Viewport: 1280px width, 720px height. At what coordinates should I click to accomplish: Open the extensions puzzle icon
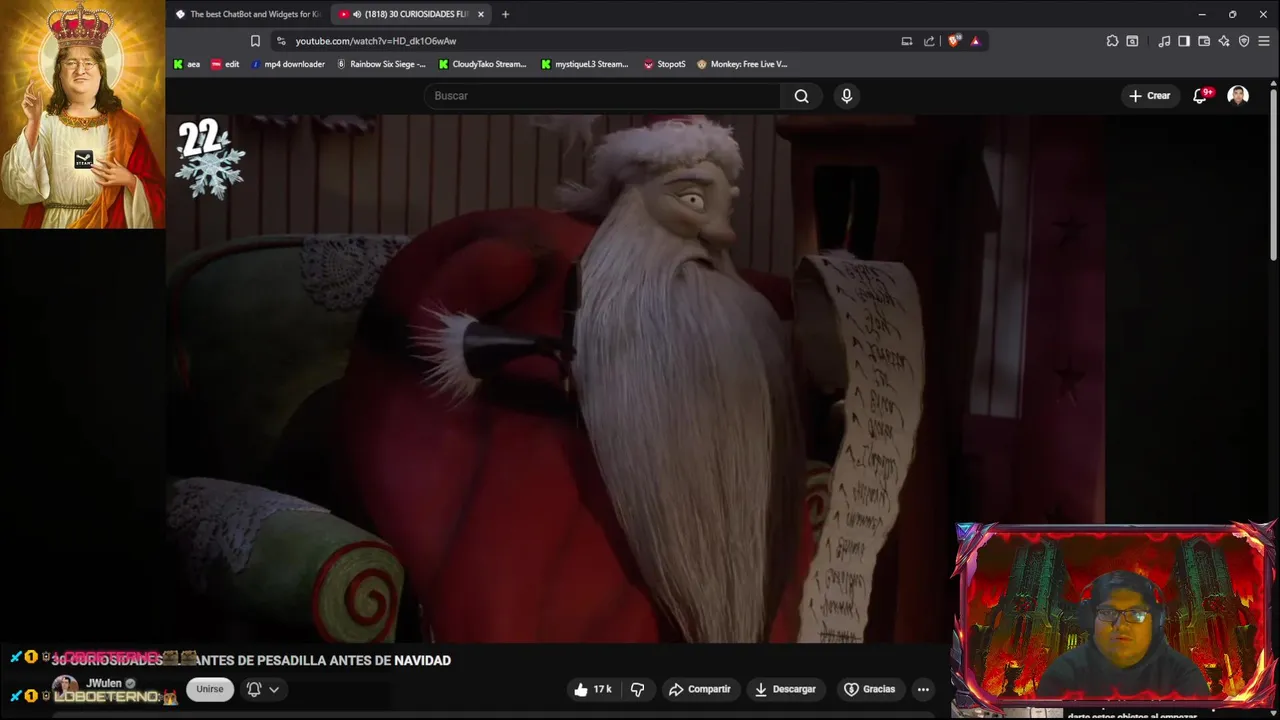pyautogui.click(x=1112, y=41)
